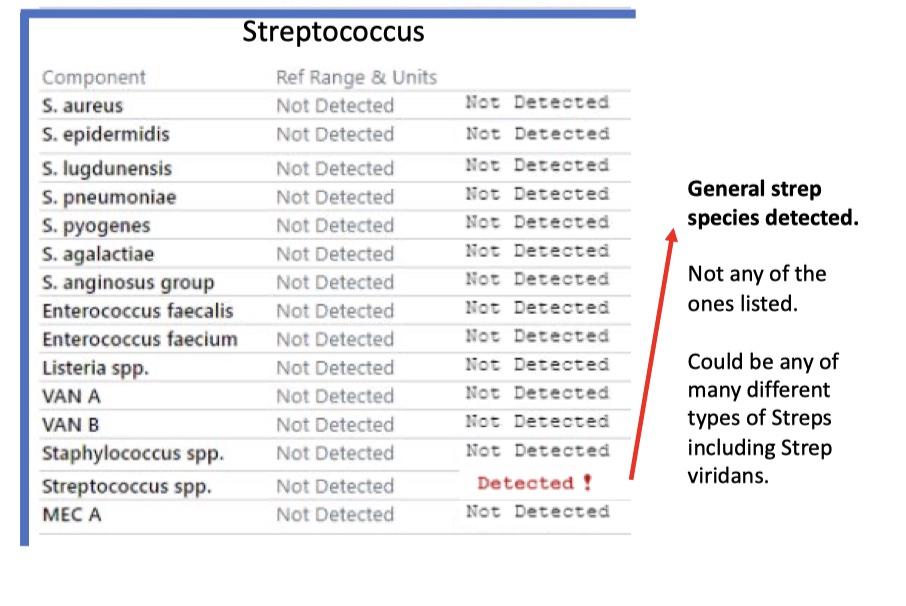Click MEC A's Not Detected result
This screenshot has width=906, height=606.
pos(537,511)
